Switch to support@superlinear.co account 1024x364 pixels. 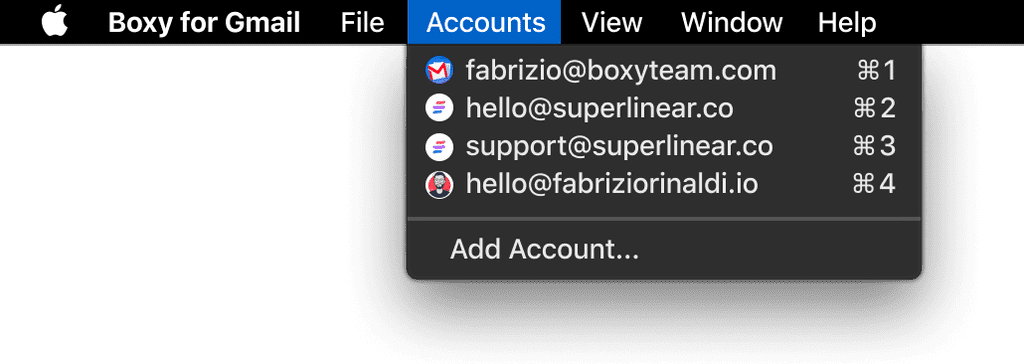(x=664, y=147)
